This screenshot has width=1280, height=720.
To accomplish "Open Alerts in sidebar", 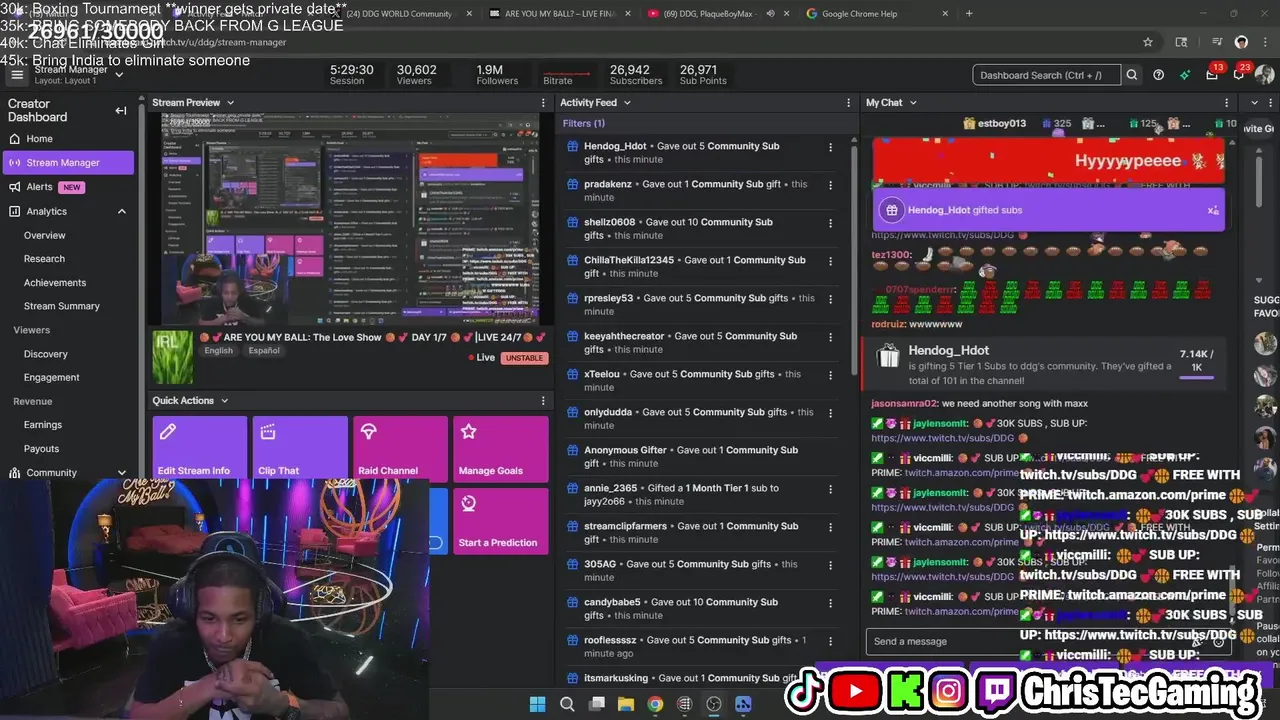I will click(x=40, y=187).
